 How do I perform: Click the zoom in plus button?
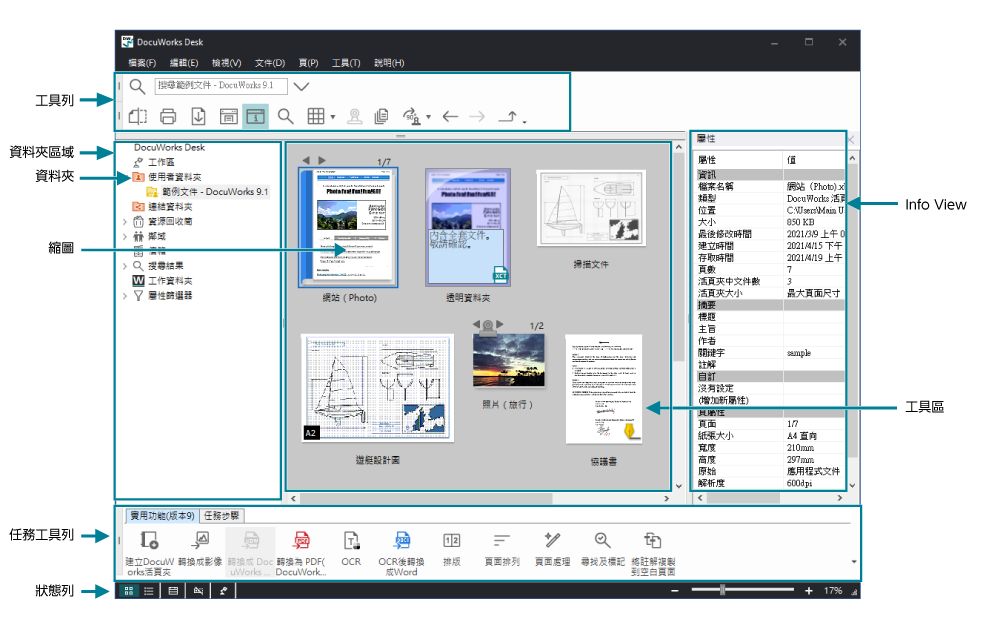[x=809, y=590]
